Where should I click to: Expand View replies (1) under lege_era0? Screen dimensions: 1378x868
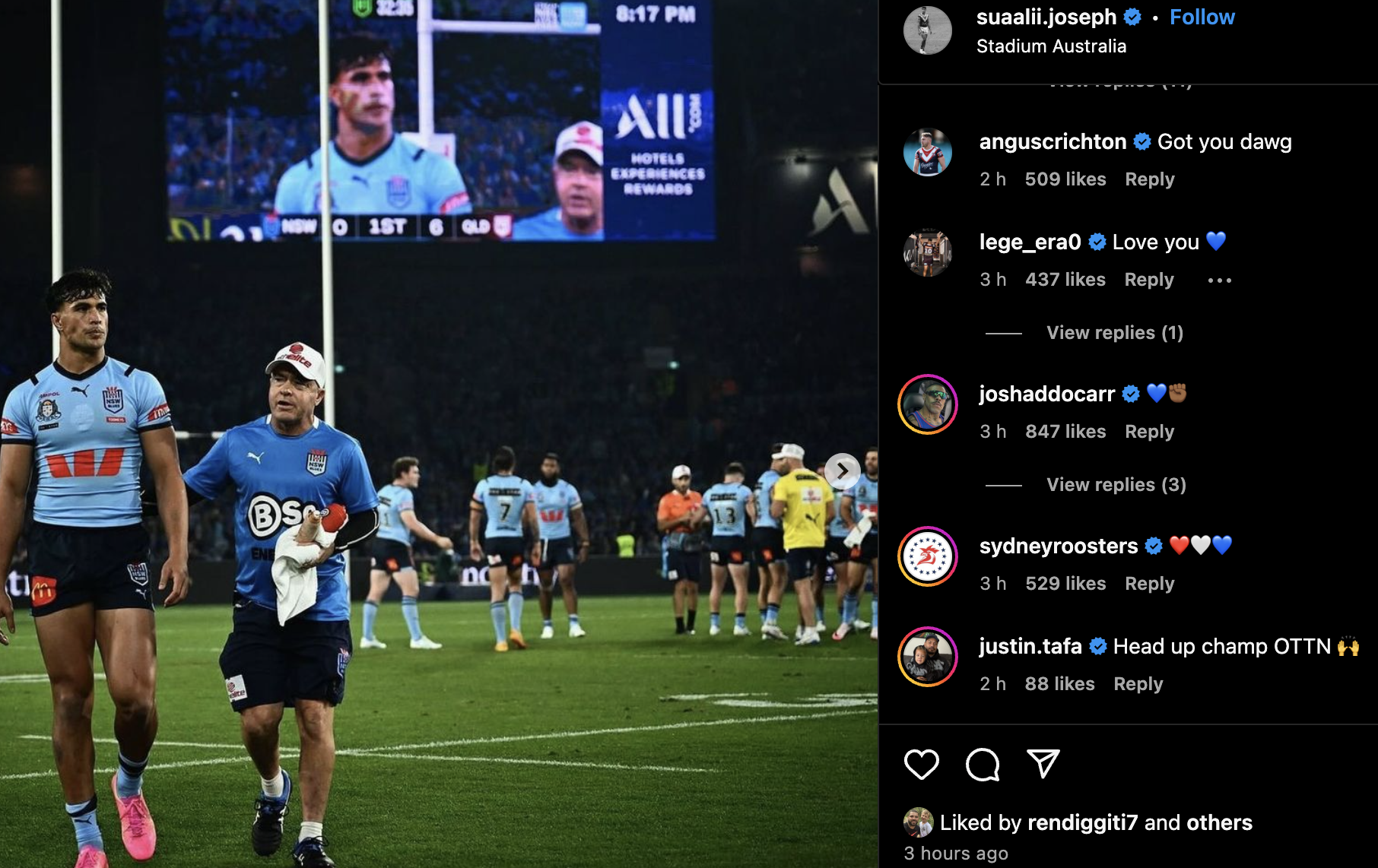coord(1115,333)
